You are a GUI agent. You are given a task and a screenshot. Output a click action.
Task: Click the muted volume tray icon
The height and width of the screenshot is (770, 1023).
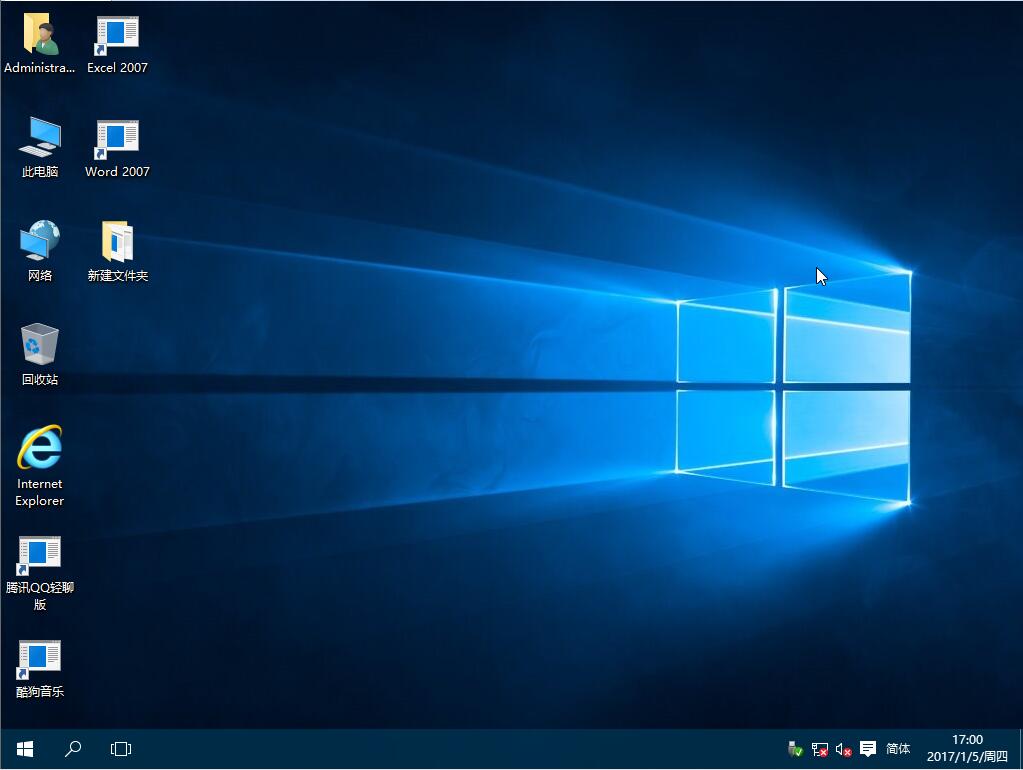(x=843, y=750)
